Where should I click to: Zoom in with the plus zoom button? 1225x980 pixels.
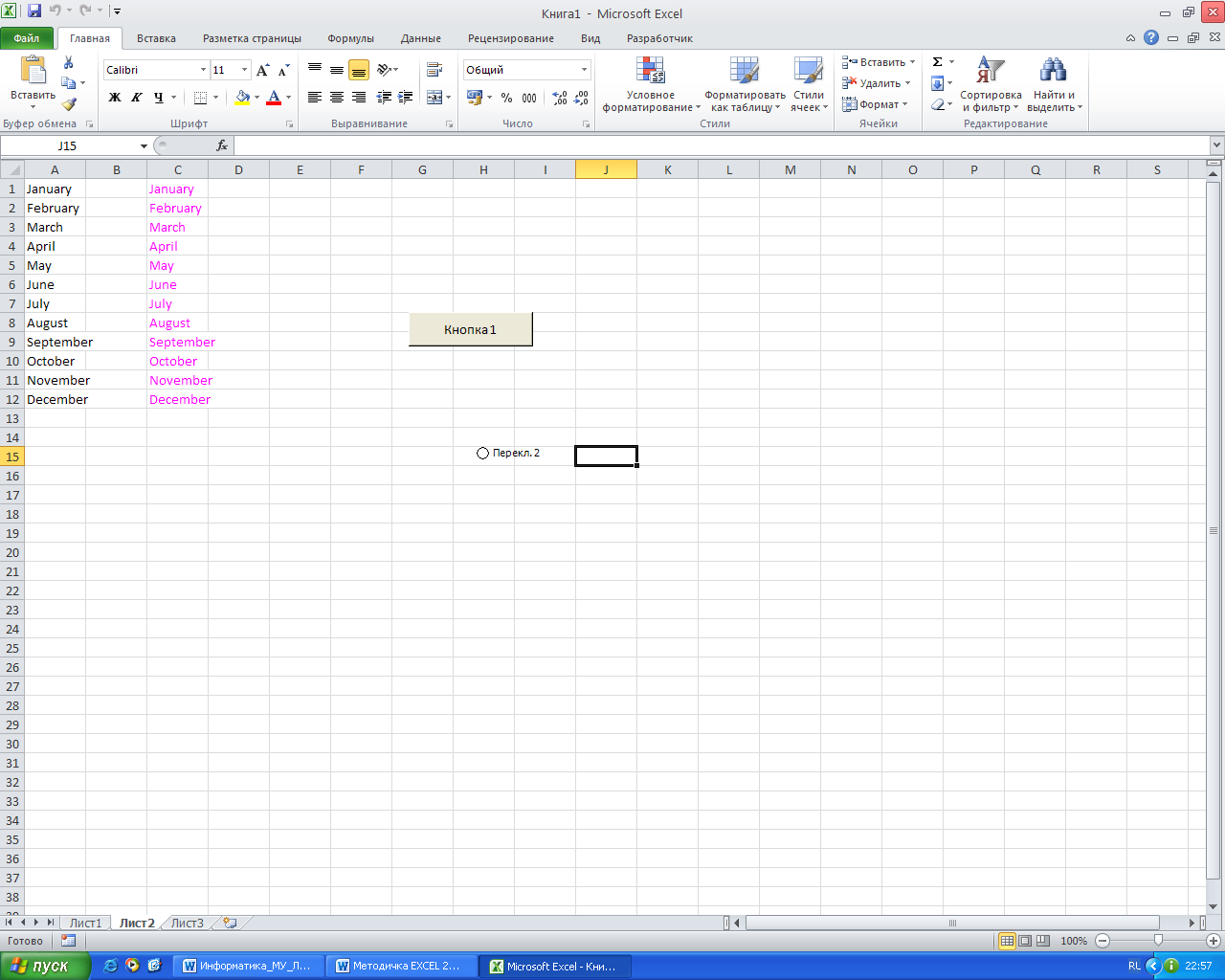[1214, 941]
